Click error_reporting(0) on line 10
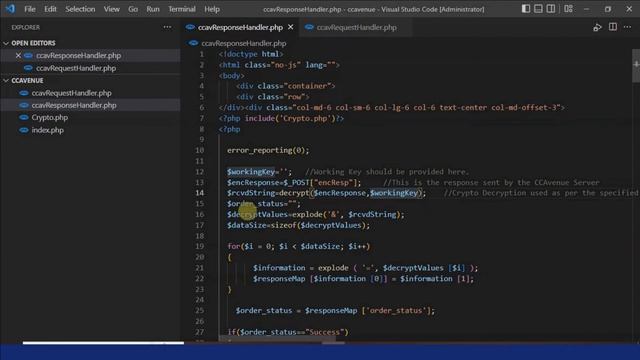 click(268, 150)
